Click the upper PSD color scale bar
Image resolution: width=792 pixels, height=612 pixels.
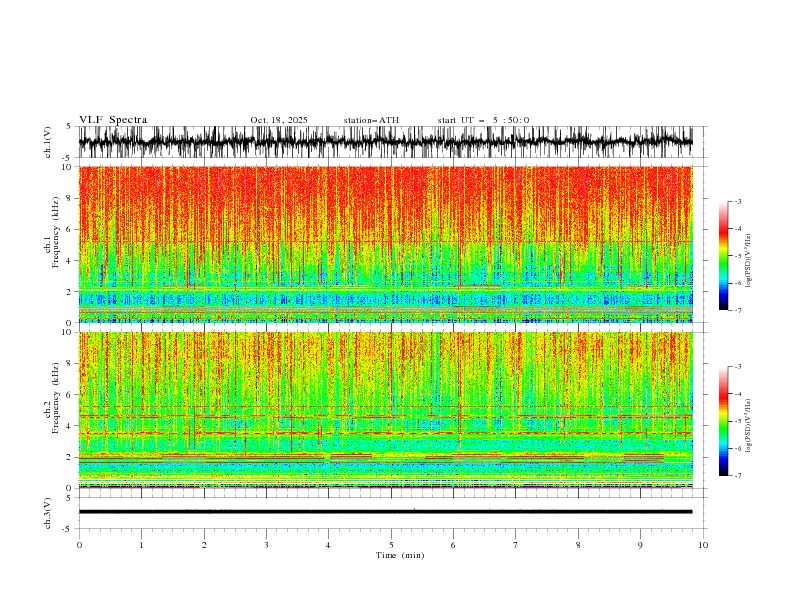pyautogui.click(x=724, y=256)
